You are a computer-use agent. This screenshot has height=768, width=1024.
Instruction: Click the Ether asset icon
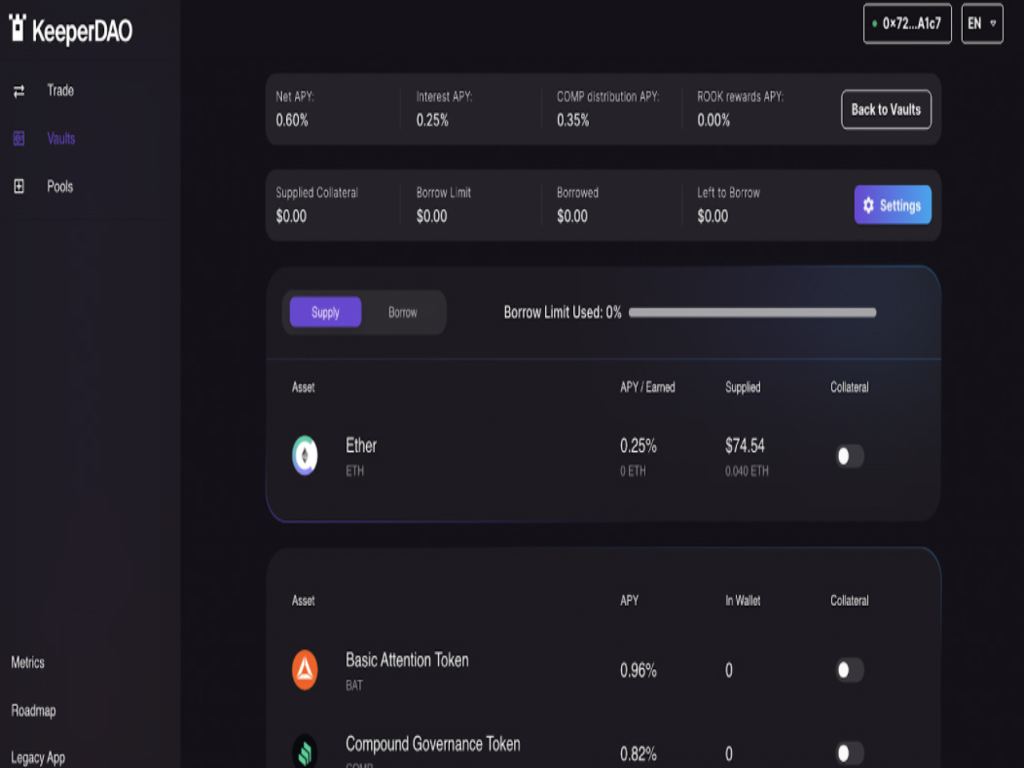point(305,456)
